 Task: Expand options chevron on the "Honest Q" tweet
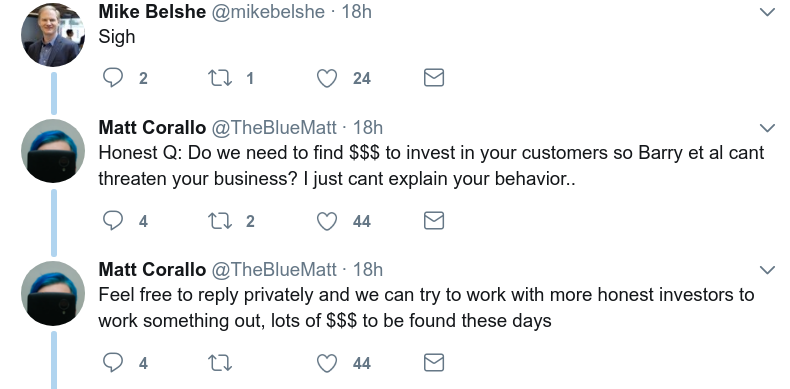[x=767, y=128]
